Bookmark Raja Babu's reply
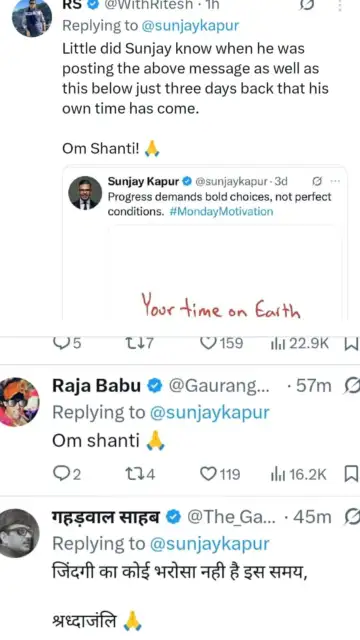The width and height of the screenshot is (360, 640). pos(351,474)
